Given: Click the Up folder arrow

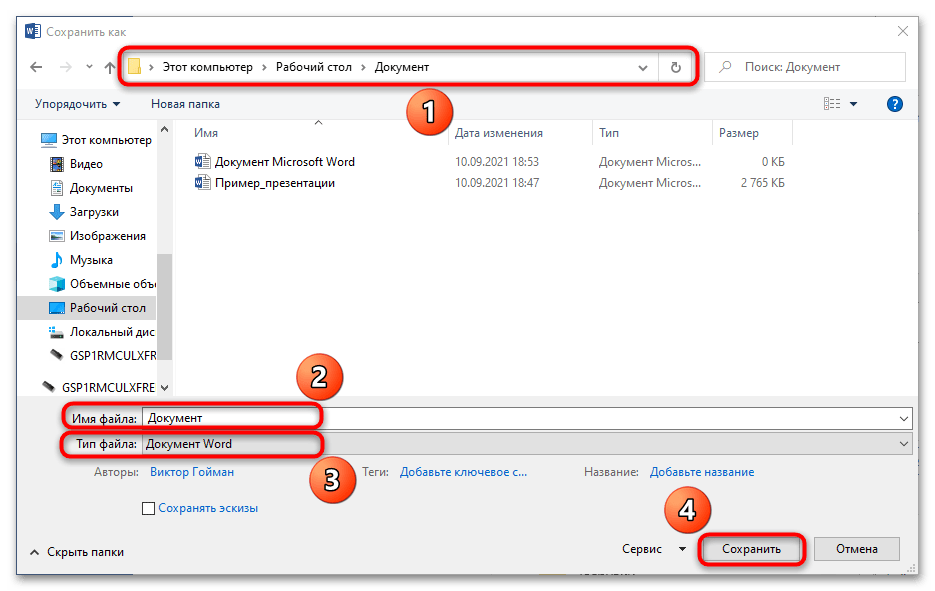Looking at the screenshot, I should (x=110, y=68).
